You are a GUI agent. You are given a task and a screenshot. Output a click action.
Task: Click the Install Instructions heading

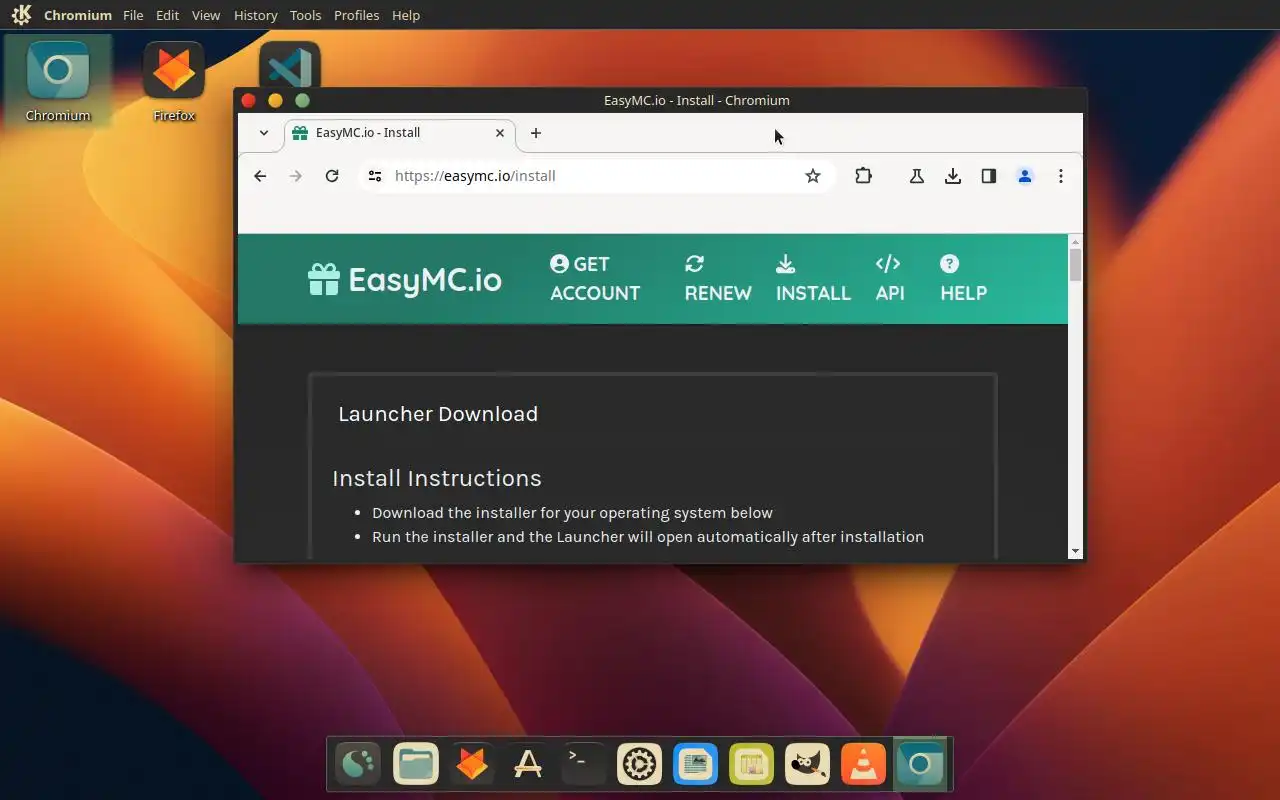(x=437, y=478)
